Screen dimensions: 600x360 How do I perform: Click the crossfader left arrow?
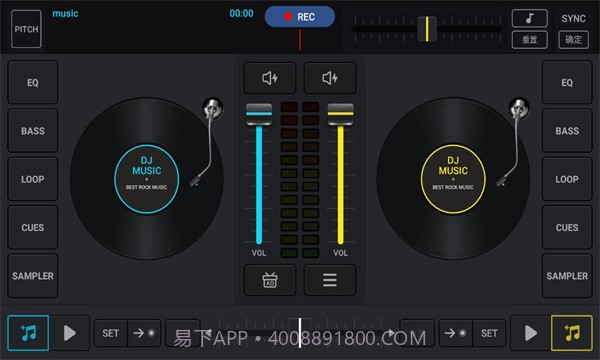point(208,332)
